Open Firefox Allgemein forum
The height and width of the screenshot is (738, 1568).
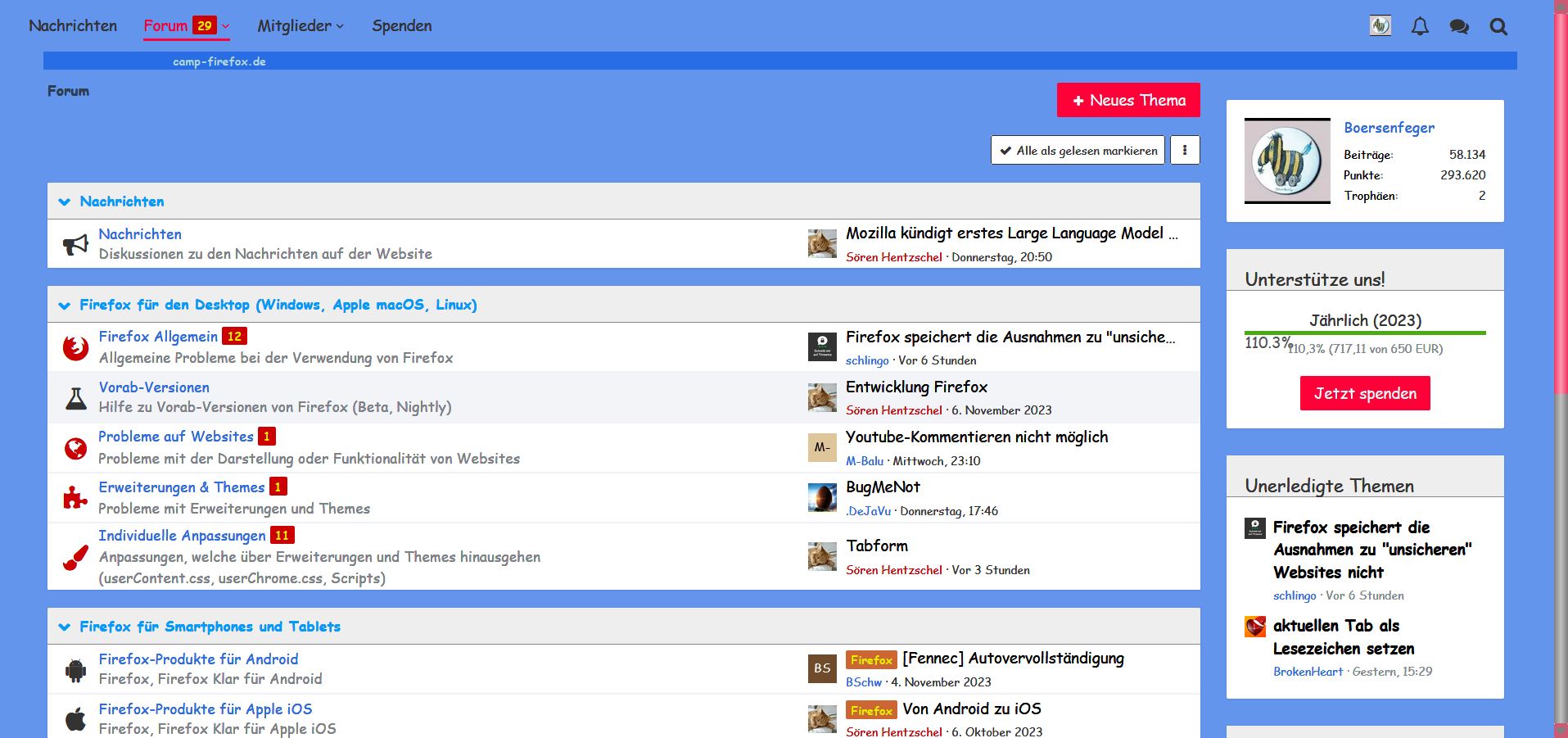(158, 337)
